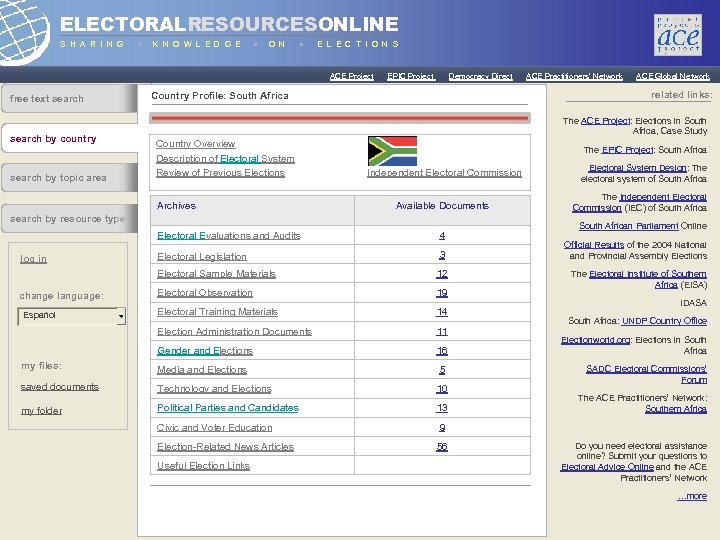720x540 pixels.
Task: Click document count 13 for Political Parties
Action: tap(442, 408)
